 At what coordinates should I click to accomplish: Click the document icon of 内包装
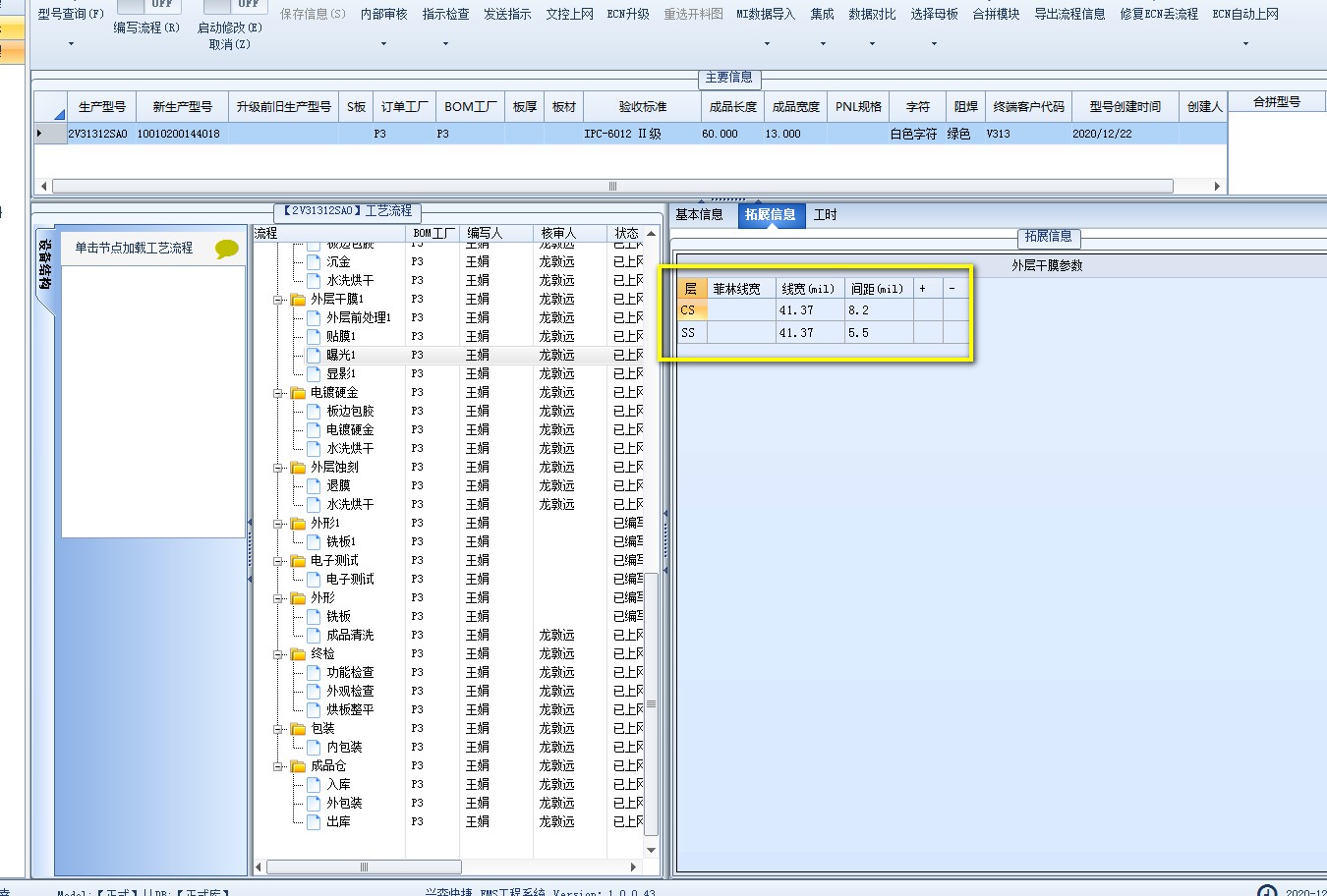tap(314, 747)
